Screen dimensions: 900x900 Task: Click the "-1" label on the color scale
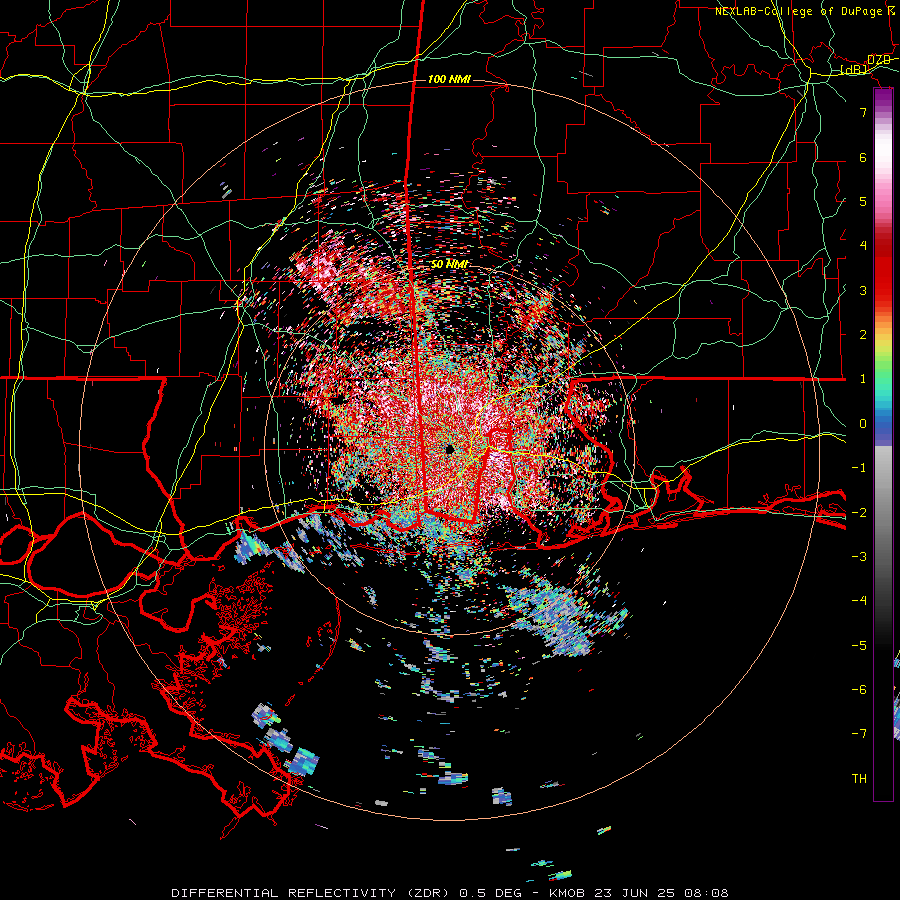[x=859, y=468]
